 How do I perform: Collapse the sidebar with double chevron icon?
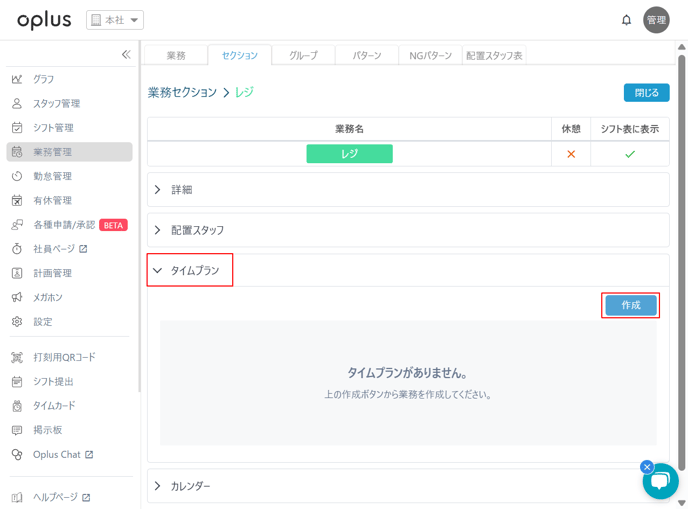[126, 55]
